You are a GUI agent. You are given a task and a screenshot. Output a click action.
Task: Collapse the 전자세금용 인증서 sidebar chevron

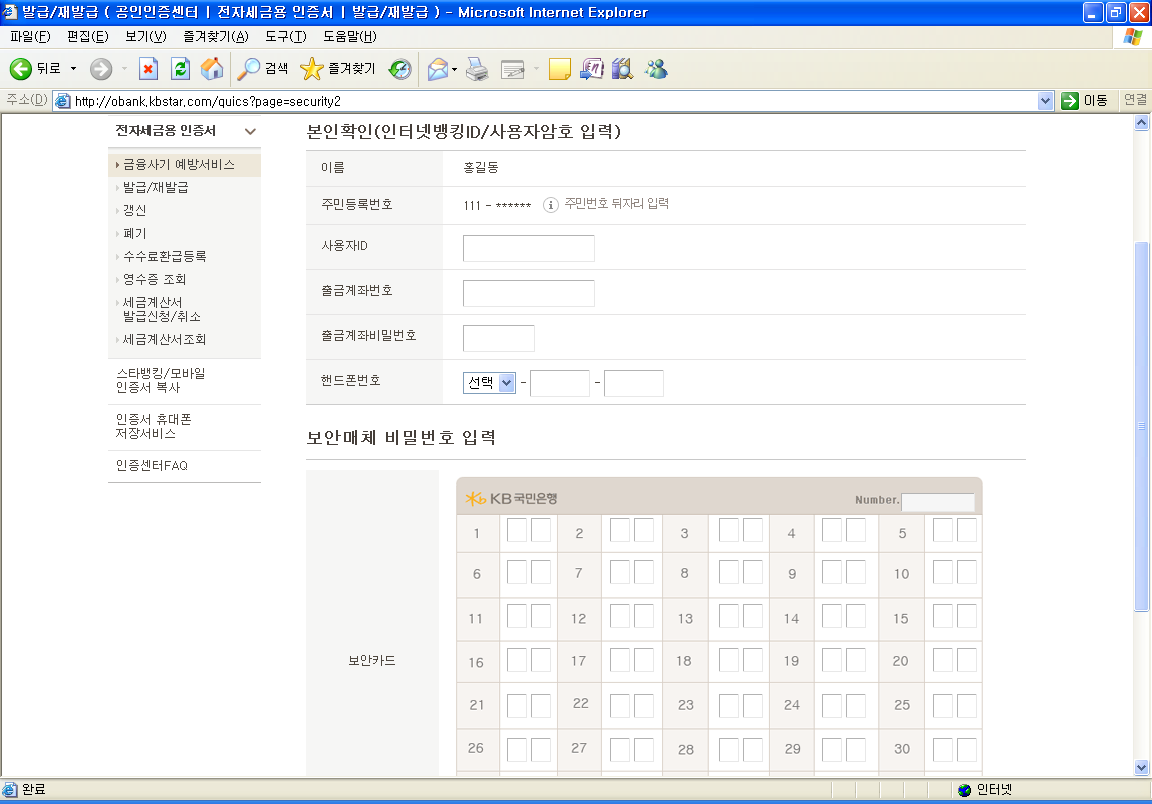pos(251,132)
